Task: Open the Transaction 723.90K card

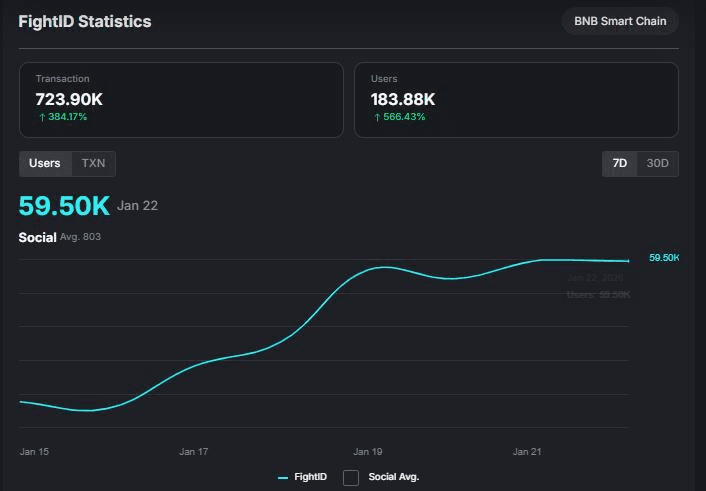Action: (181, 100)
